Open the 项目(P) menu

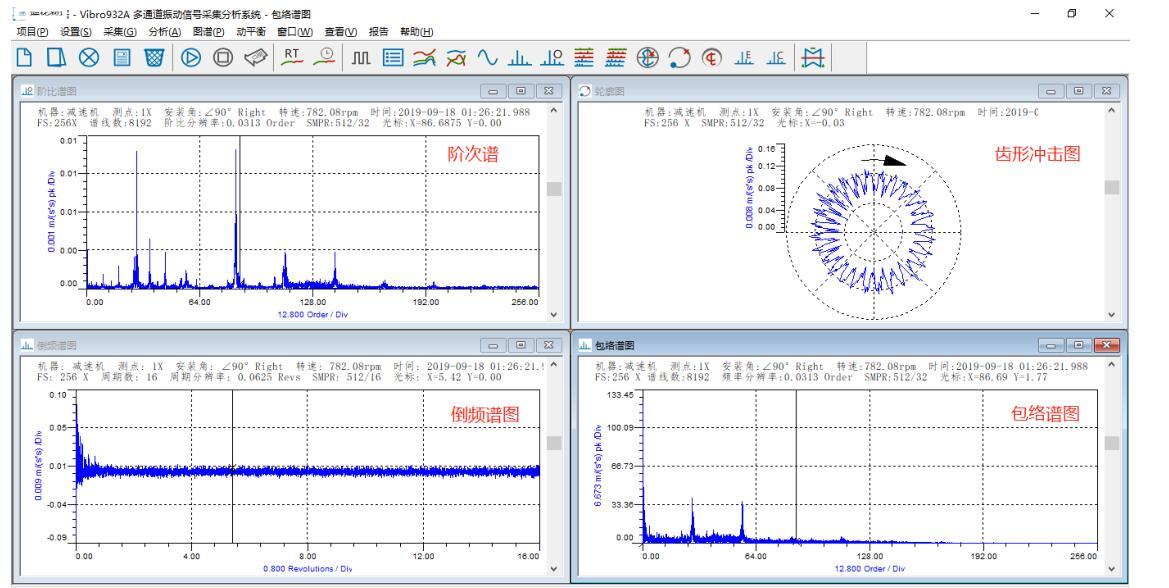(32, 31)
